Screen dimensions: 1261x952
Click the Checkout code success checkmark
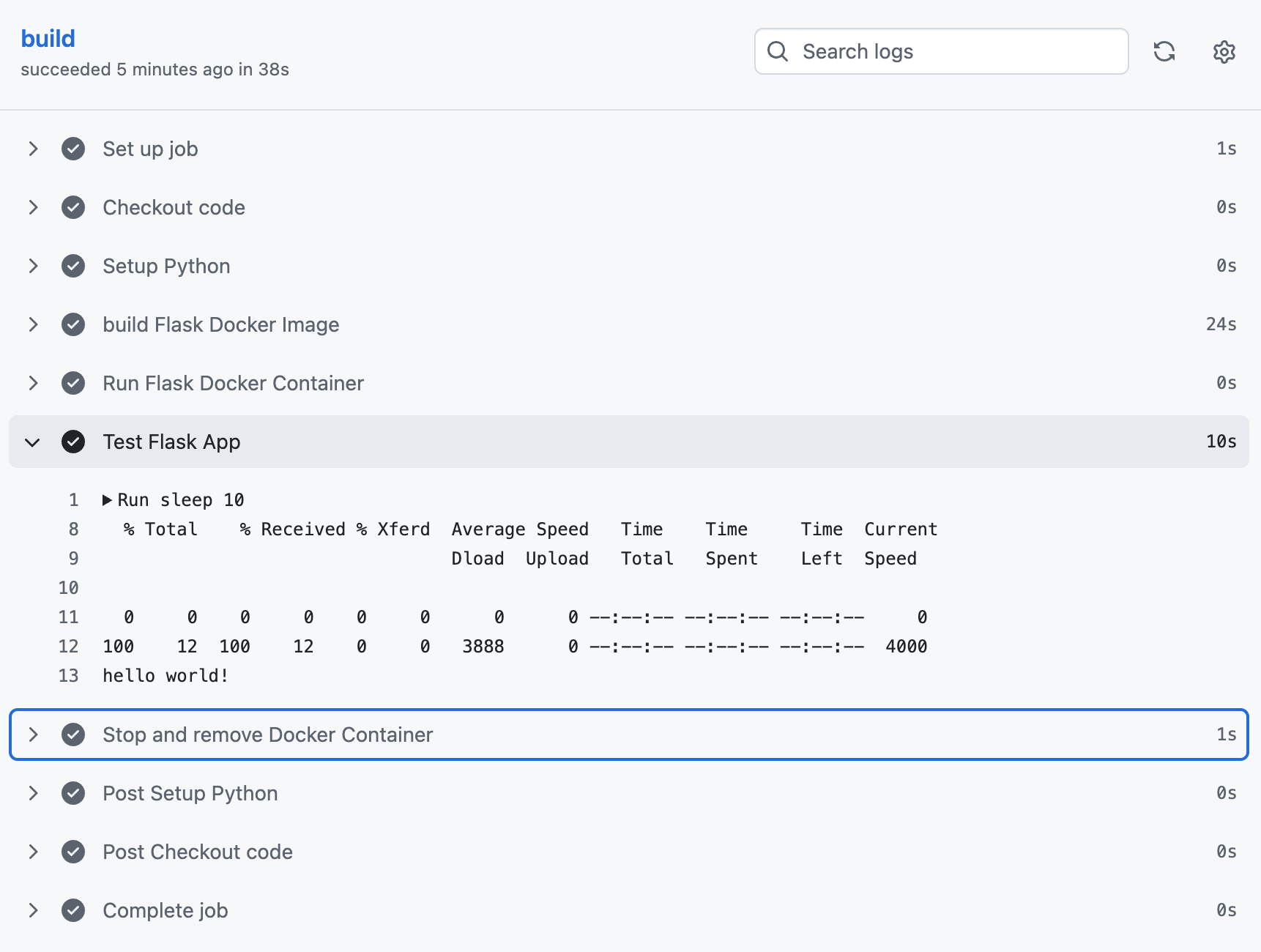73,207
